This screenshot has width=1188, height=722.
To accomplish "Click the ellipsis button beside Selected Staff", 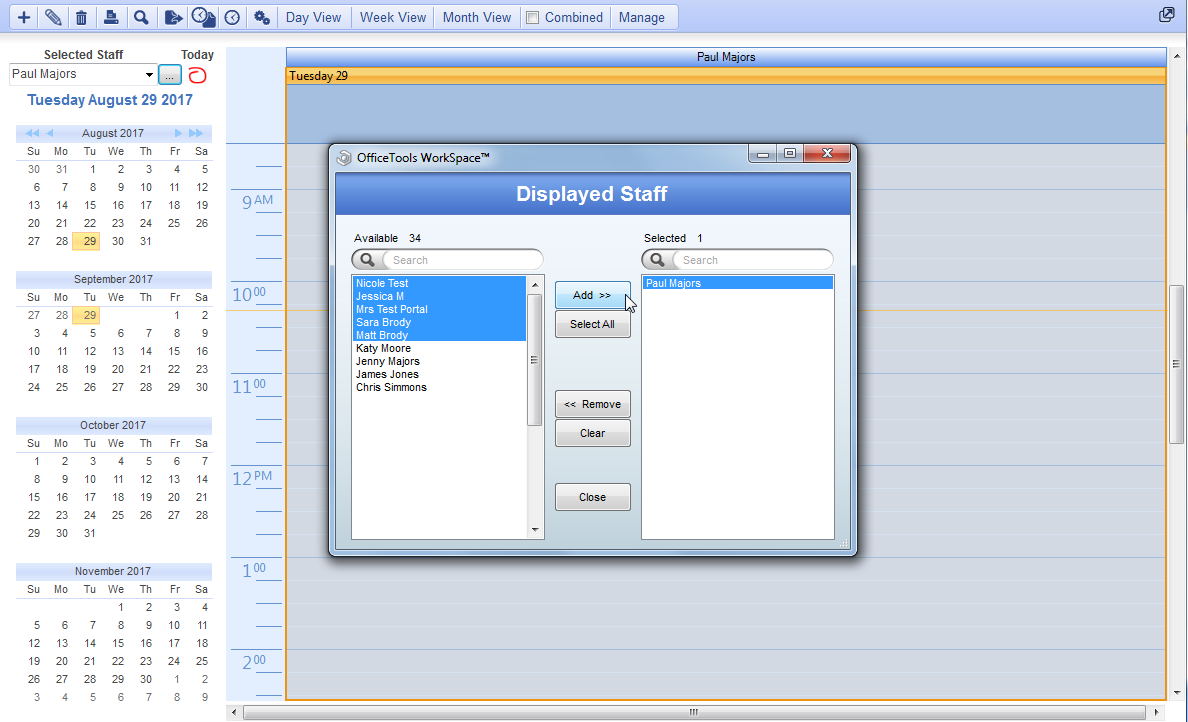I will point(170,75).
